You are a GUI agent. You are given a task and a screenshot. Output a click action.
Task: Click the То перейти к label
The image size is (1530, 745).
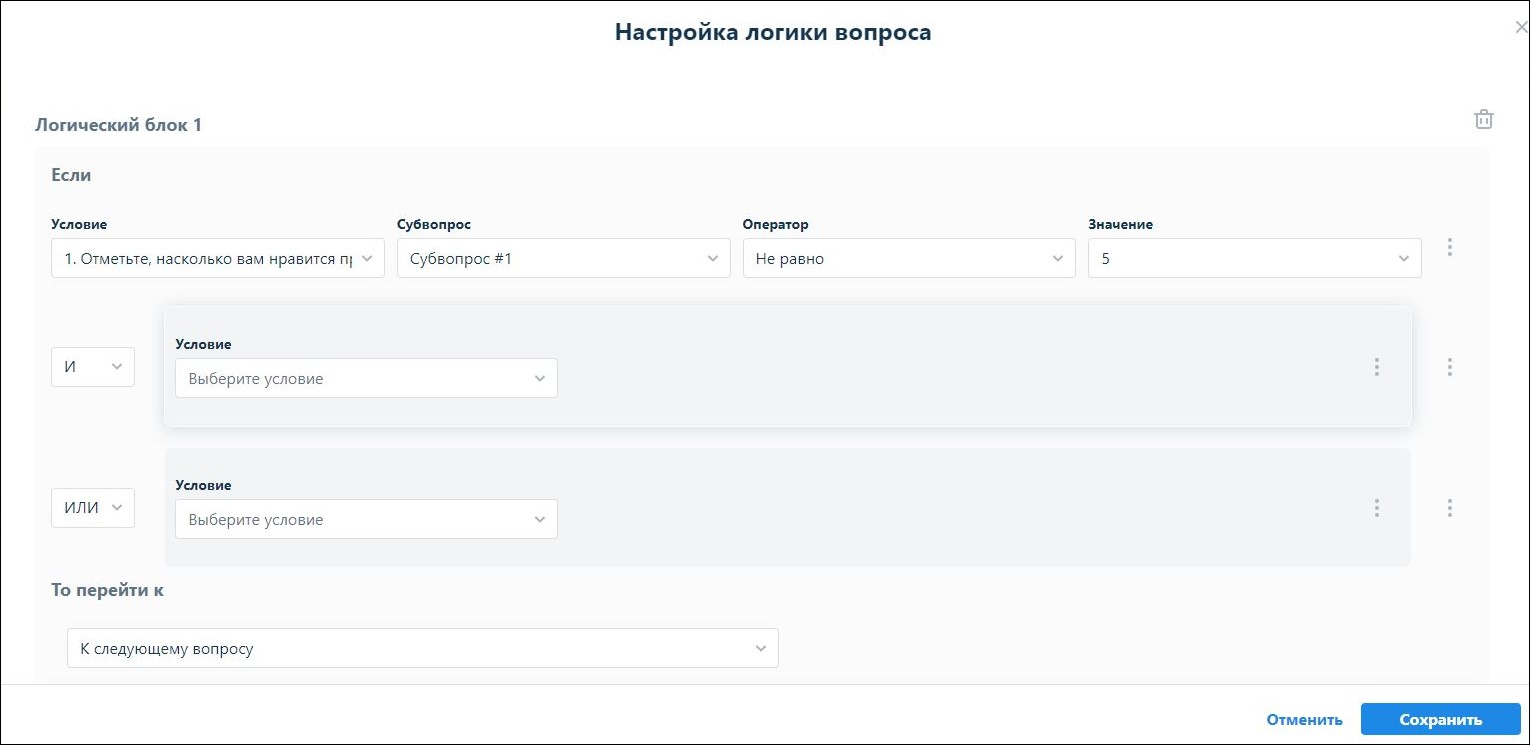[x=107, y=590]
